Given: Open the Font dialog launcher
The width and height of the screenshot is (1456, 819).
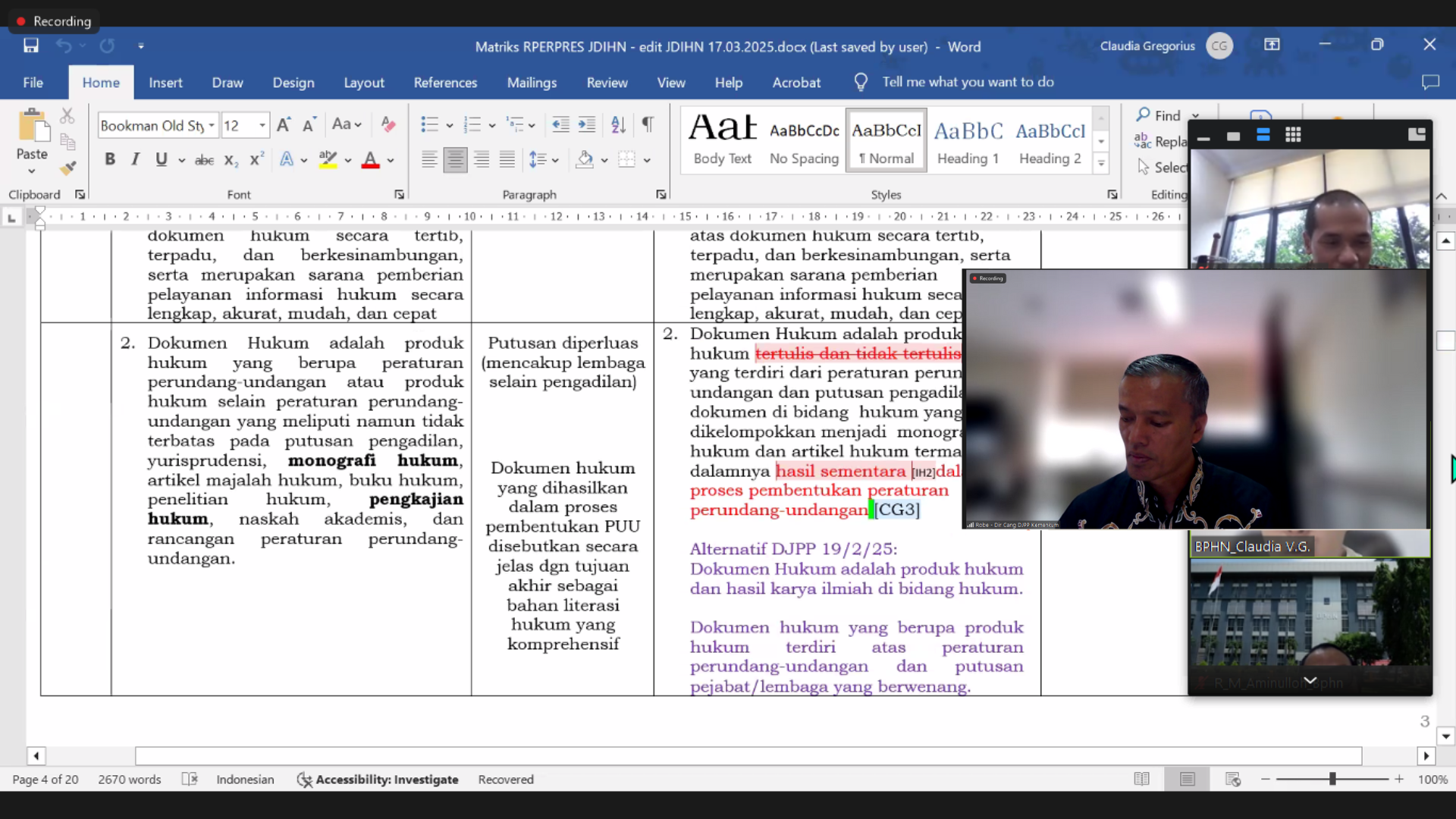Looking at the screenshot, I should [x=400, y=195].
